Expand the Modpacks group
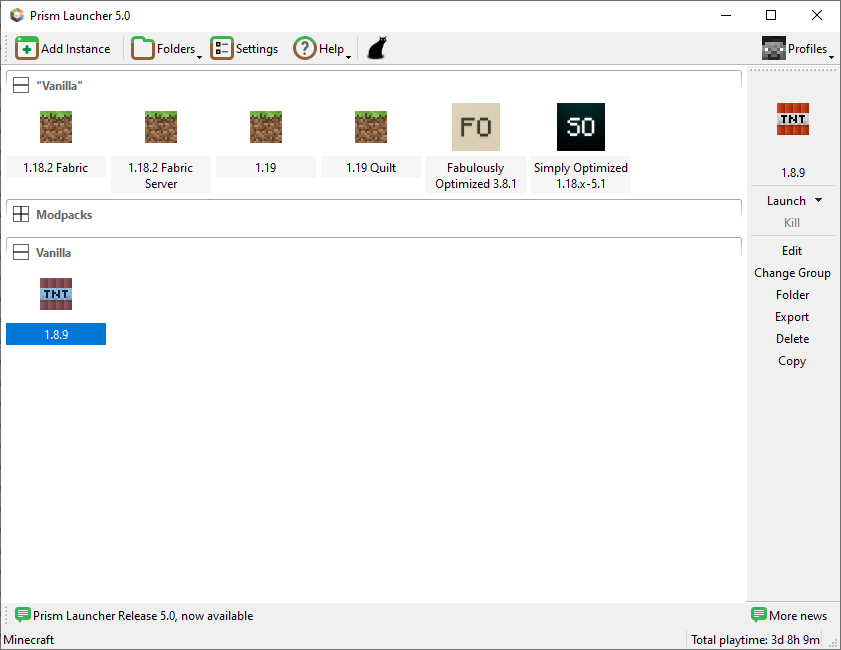 20,214
